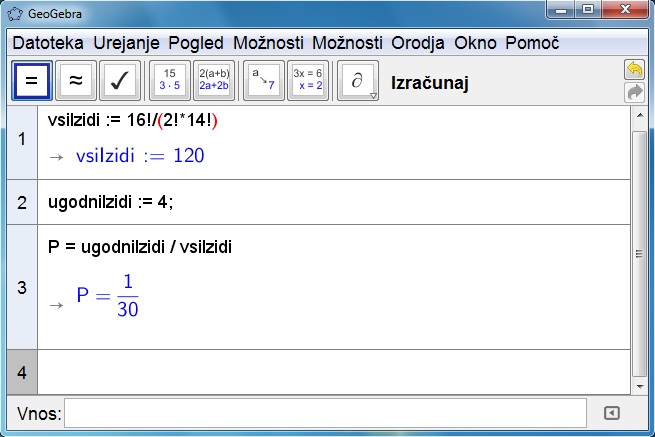
Task: Open the Datoteka menu
Action: point(48,43)
